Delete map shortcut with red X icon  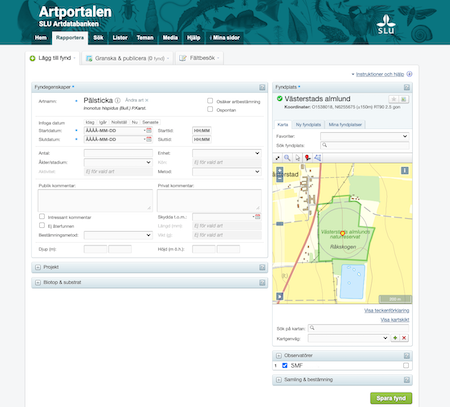pyautogui.click(x=404, y=338)
